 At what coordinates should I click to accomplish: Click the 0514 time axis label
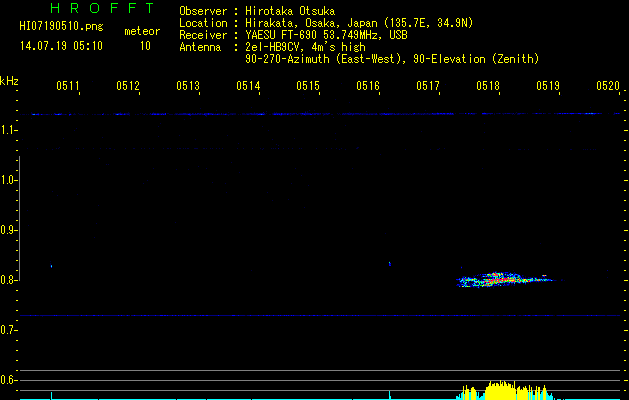pos(248,85)
